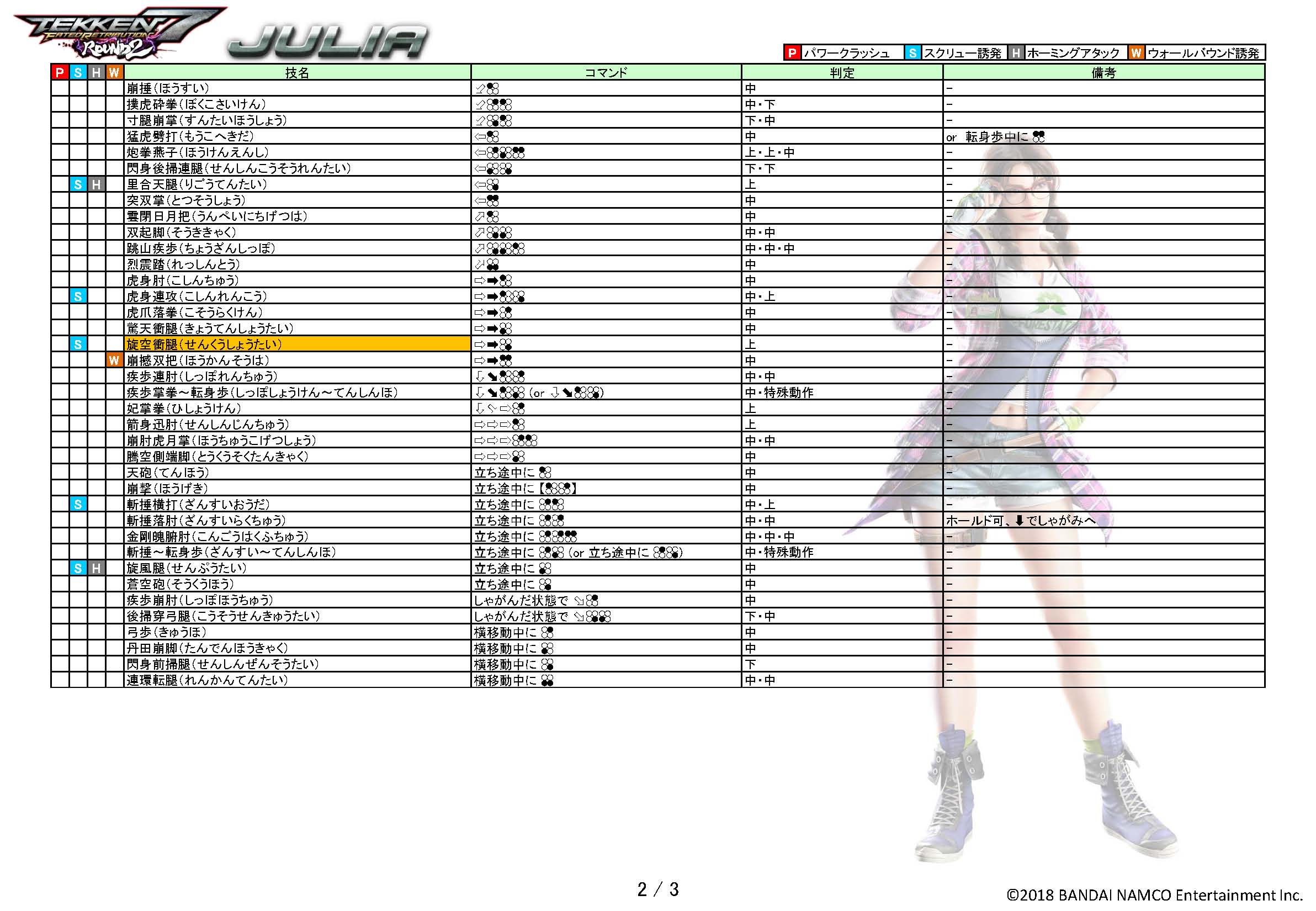Click the S icon in the 斬捶横打 row
Viewport: 1316px width, 911px height.
pyautogui.click(x=78, y=505)
